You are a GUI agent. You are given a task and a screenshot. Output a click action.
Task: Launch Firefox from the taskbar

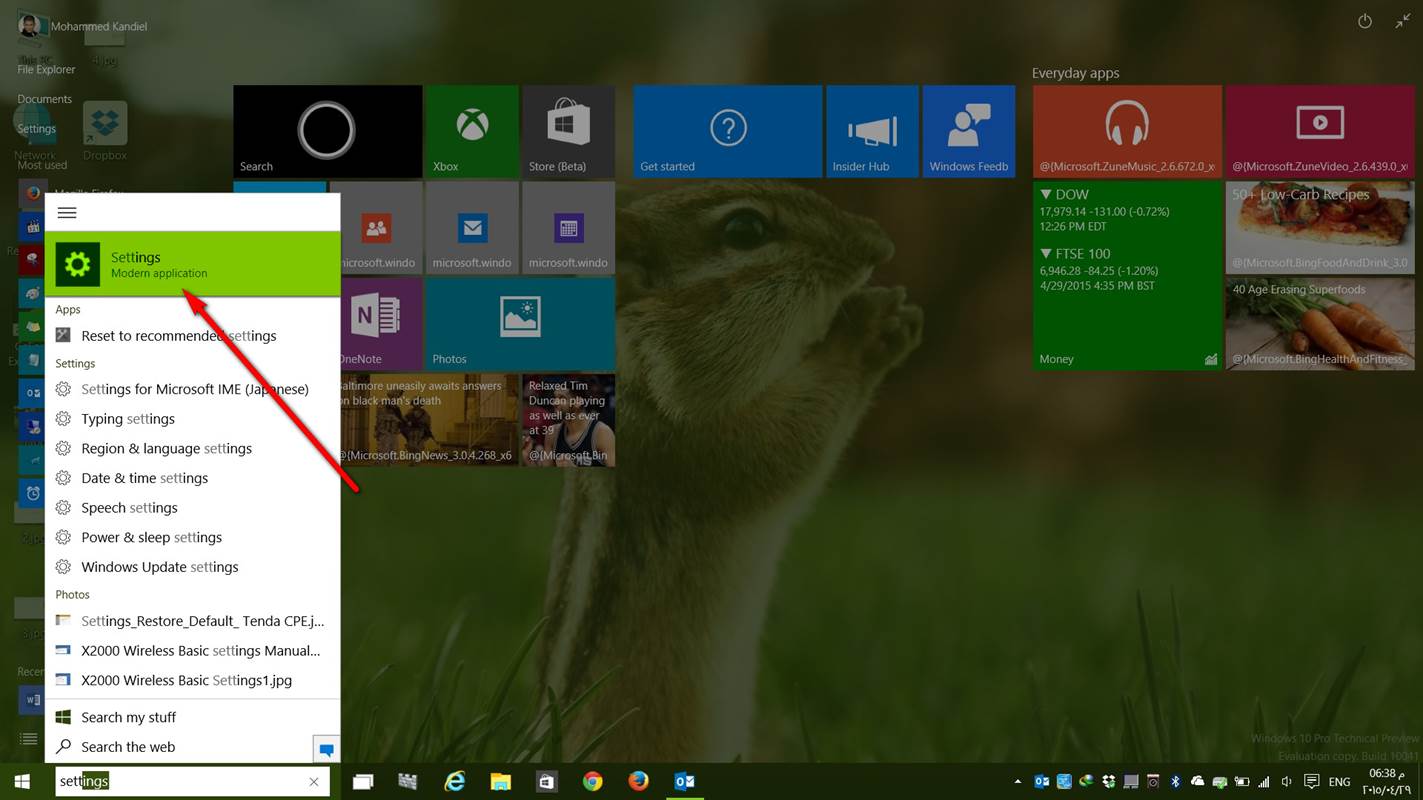(638, 782)
